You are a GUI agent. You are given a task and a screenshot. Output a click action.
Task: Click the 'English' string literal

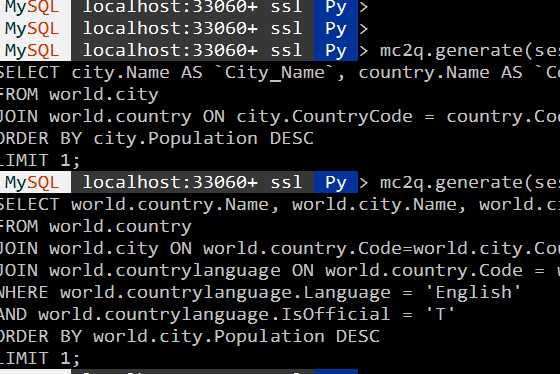coord(474,293)
